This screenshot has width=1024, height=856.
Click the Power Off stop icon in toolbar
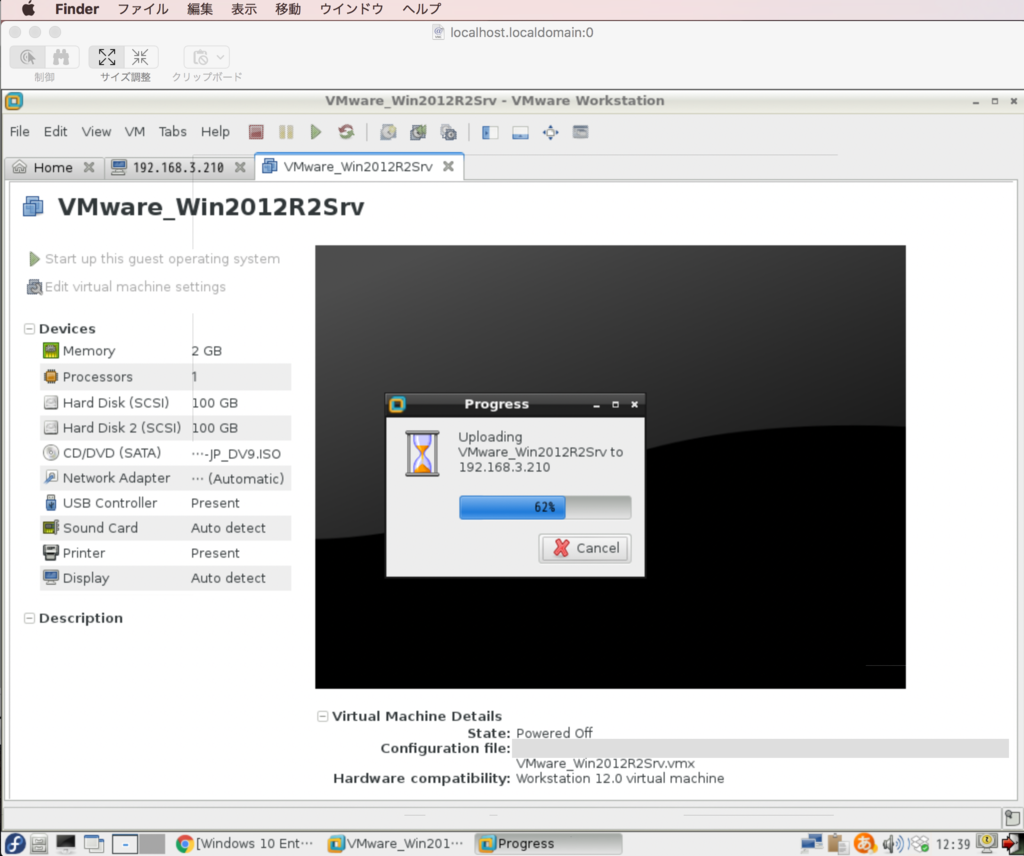256,133
